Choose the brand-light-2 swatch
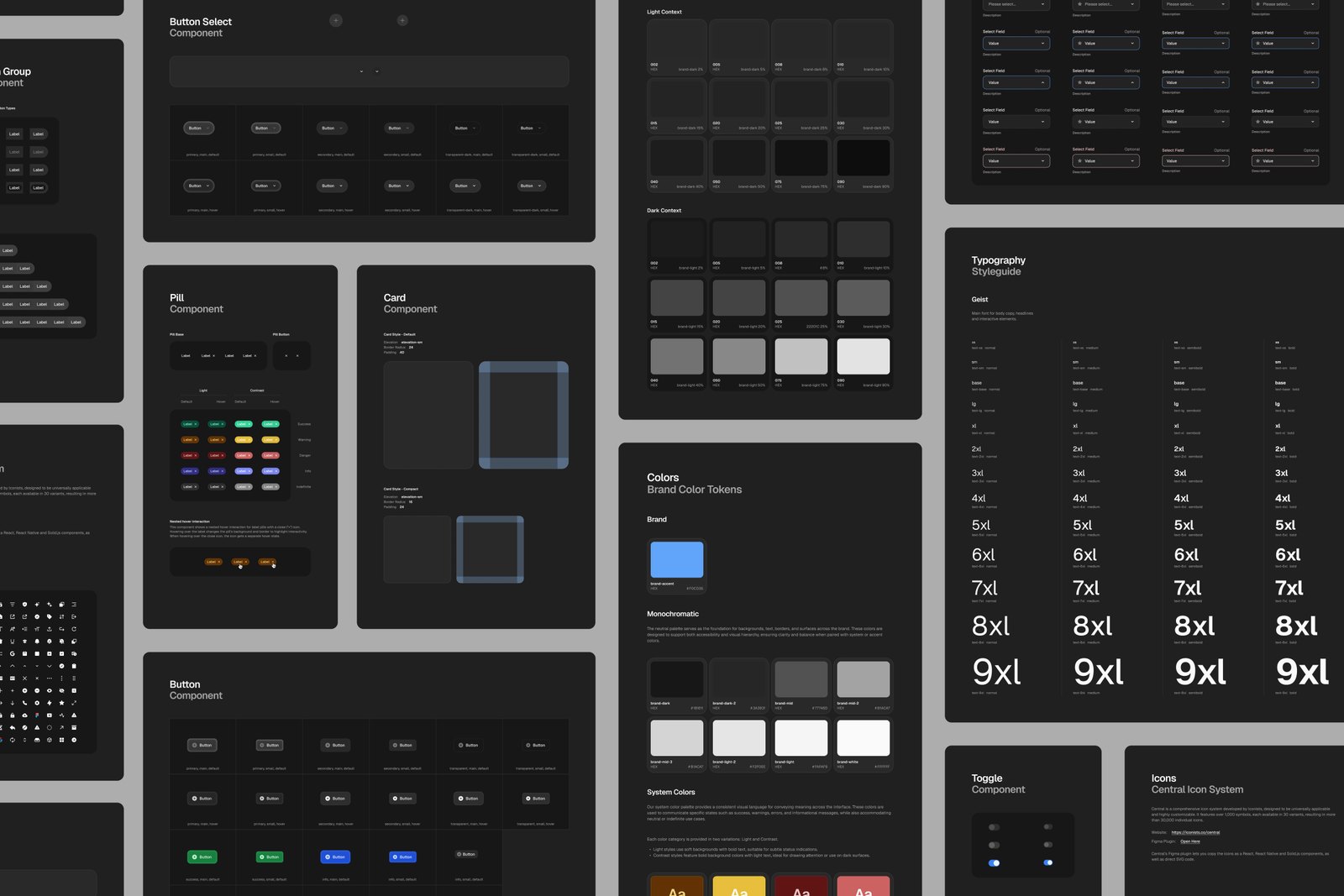Screen dimensions: 1344x896 click(x=739, y=739)
